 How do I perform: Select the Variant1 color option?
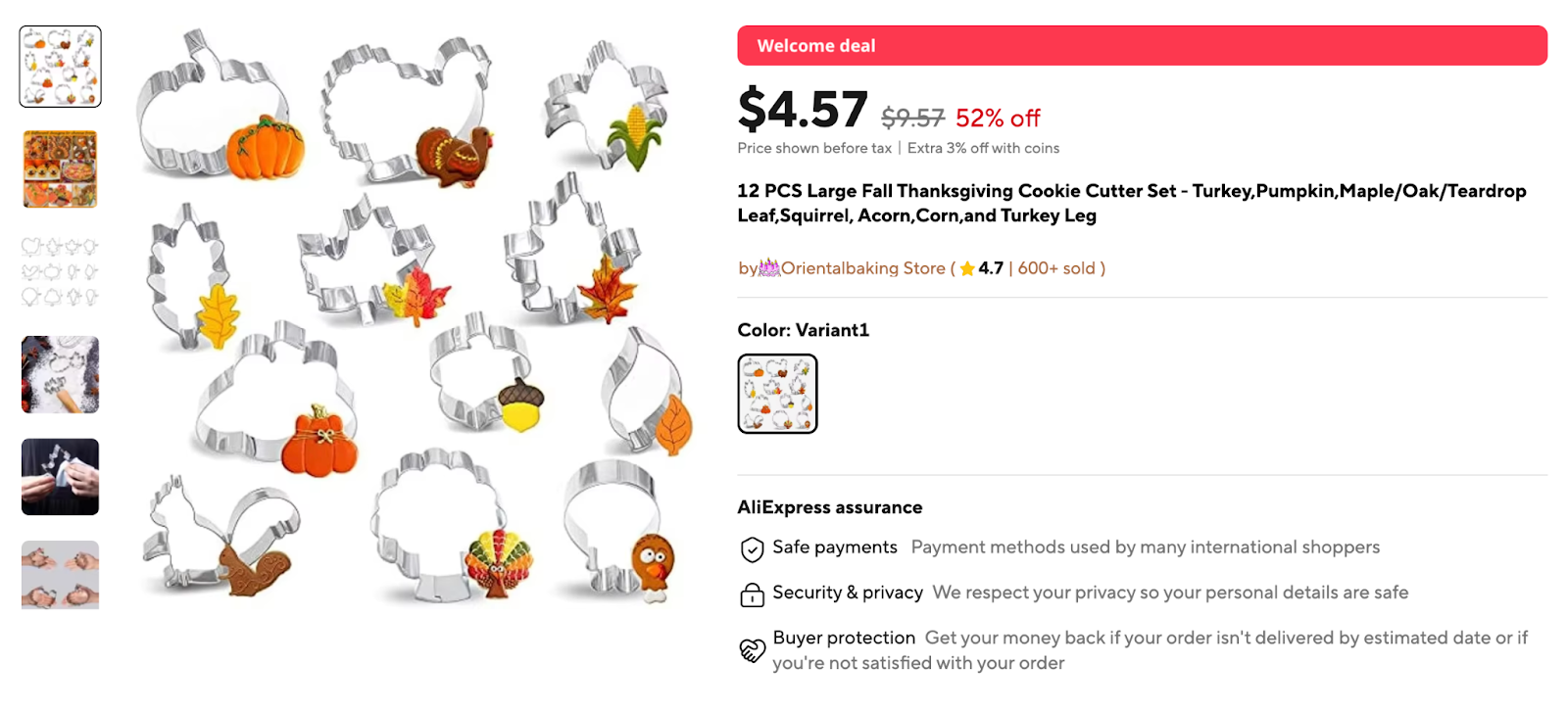777,393
